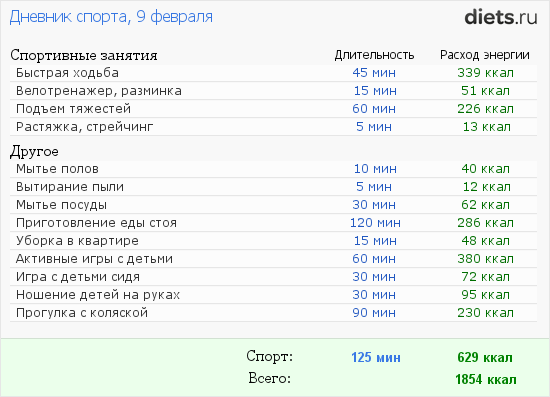
Task: Click the '12 ккал' energy value
Action: [487, 187]
